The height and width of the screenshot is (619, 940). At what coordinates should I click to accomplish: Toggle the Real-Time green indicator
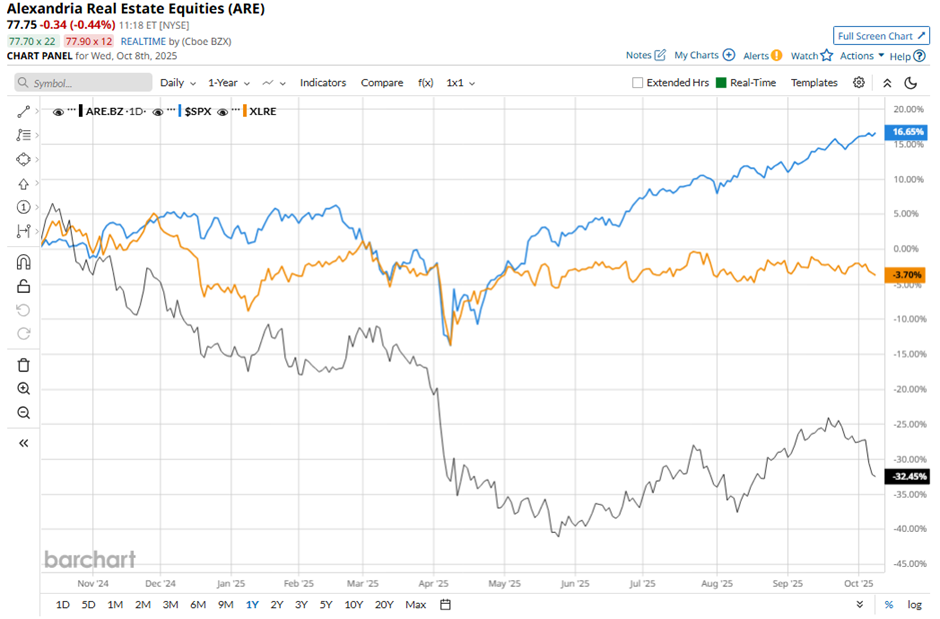point(721,83)
